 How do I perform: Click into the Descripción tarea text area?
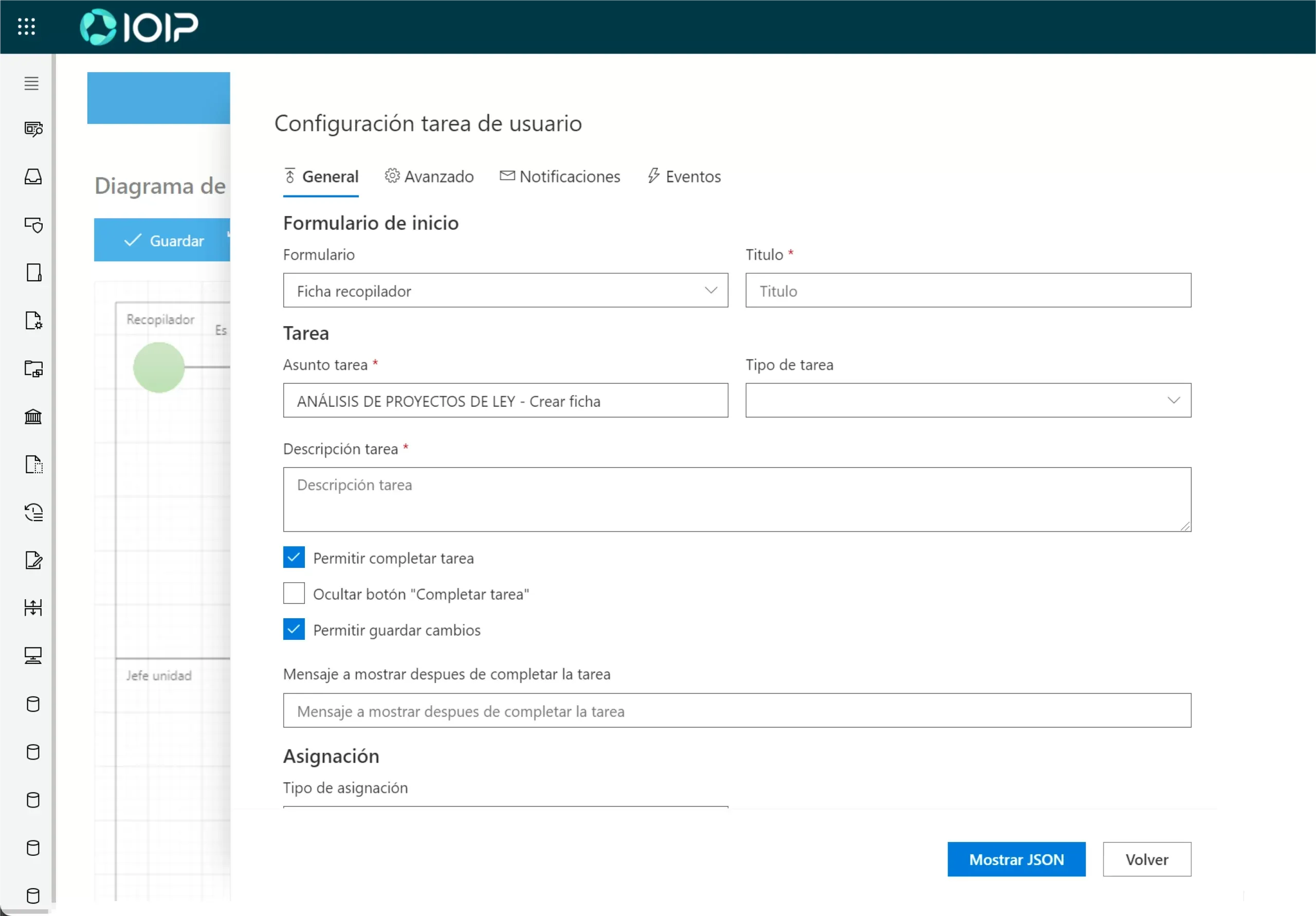[736, 499]
